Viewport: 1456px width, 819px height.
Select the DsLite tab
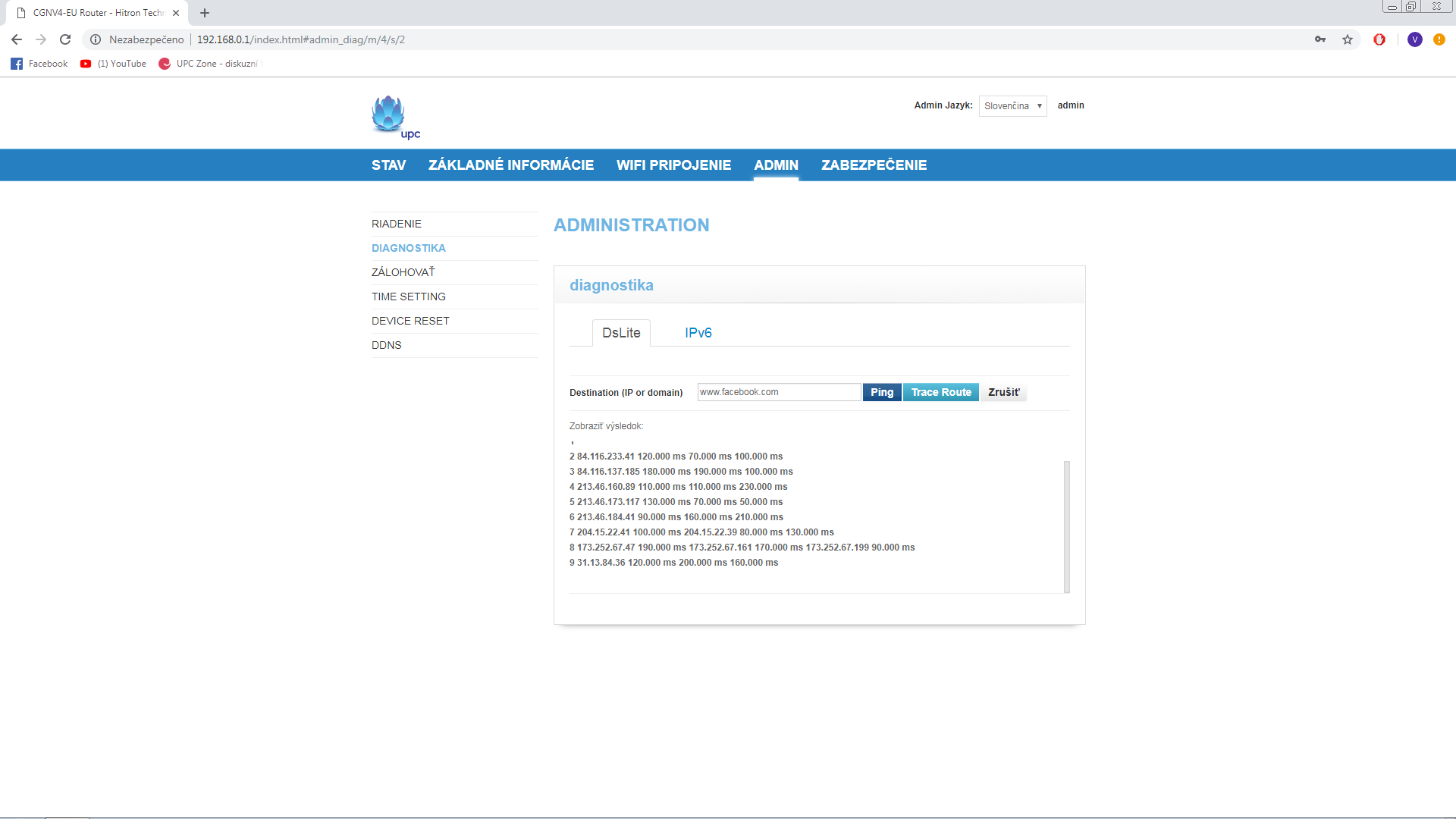coord(621,333)
